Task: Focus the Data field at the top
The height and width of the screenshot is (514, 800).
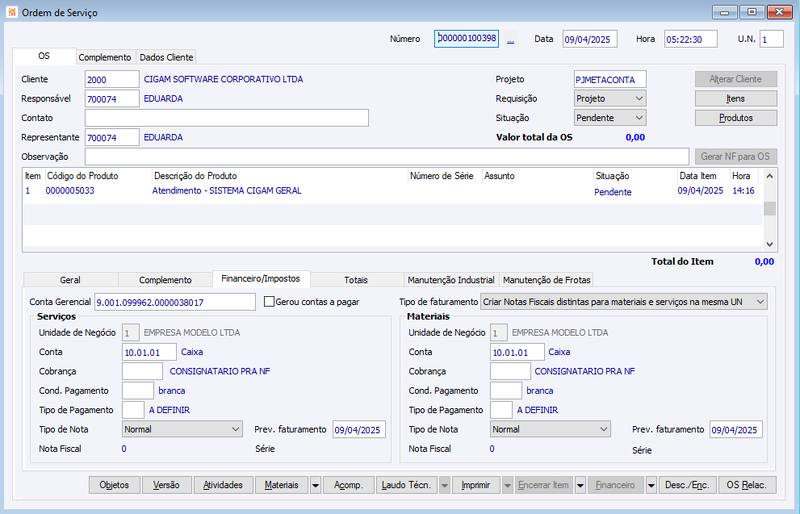Action: (x=590, y=39)
